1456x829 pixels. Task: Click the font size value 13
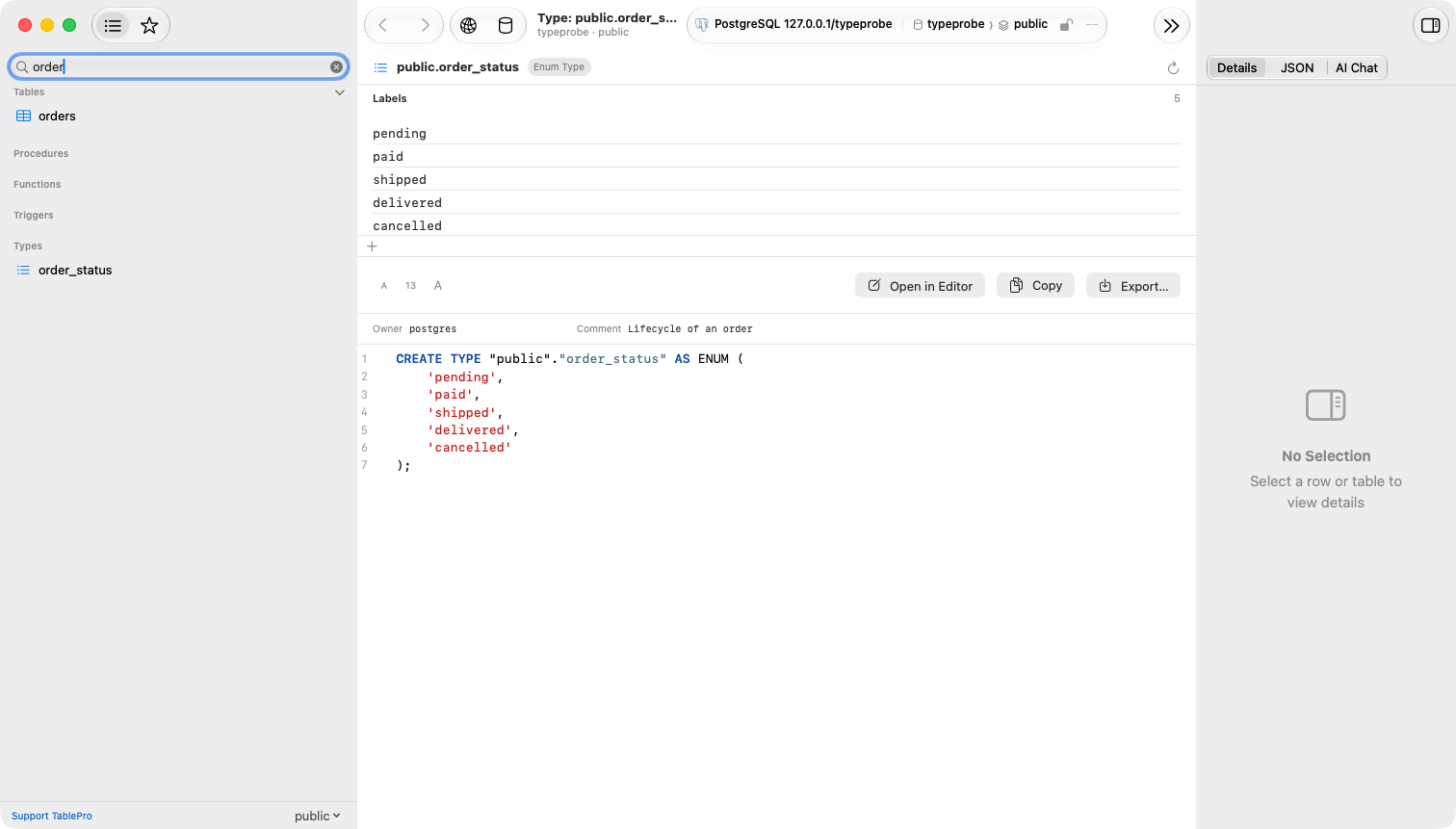pos(411,286)
